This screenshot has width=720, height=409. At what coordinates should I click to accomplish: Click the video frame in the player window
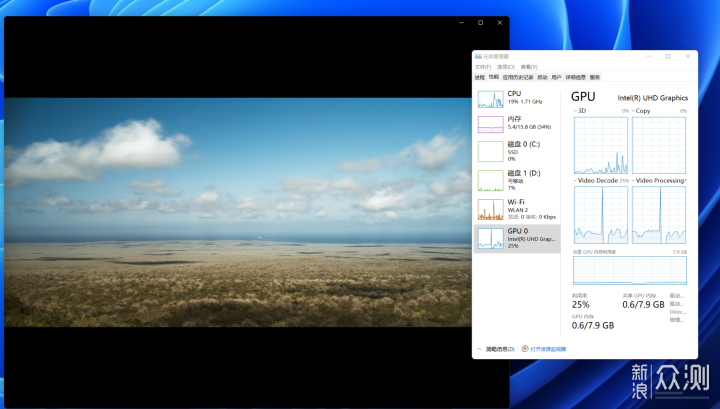pos(238,212)
